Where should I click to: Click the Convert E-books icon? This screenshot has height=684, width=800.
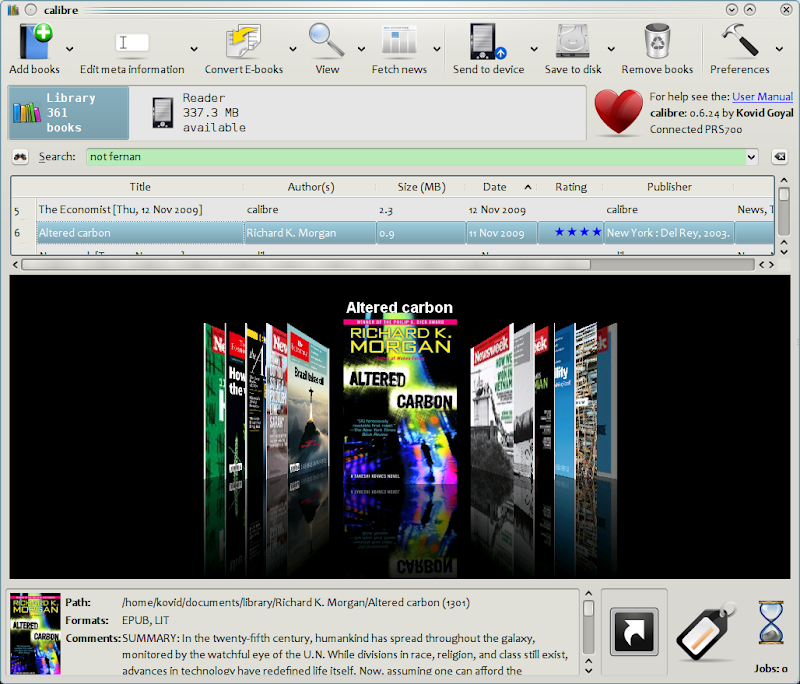[x=243, y=42]
